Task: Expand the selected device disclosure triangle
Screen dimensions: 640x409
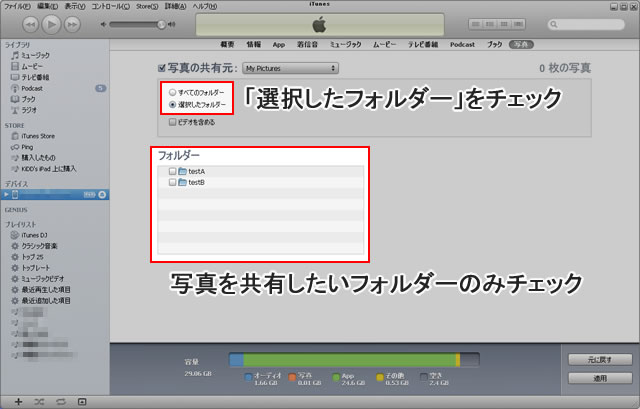Action: (x=6, y=195)
